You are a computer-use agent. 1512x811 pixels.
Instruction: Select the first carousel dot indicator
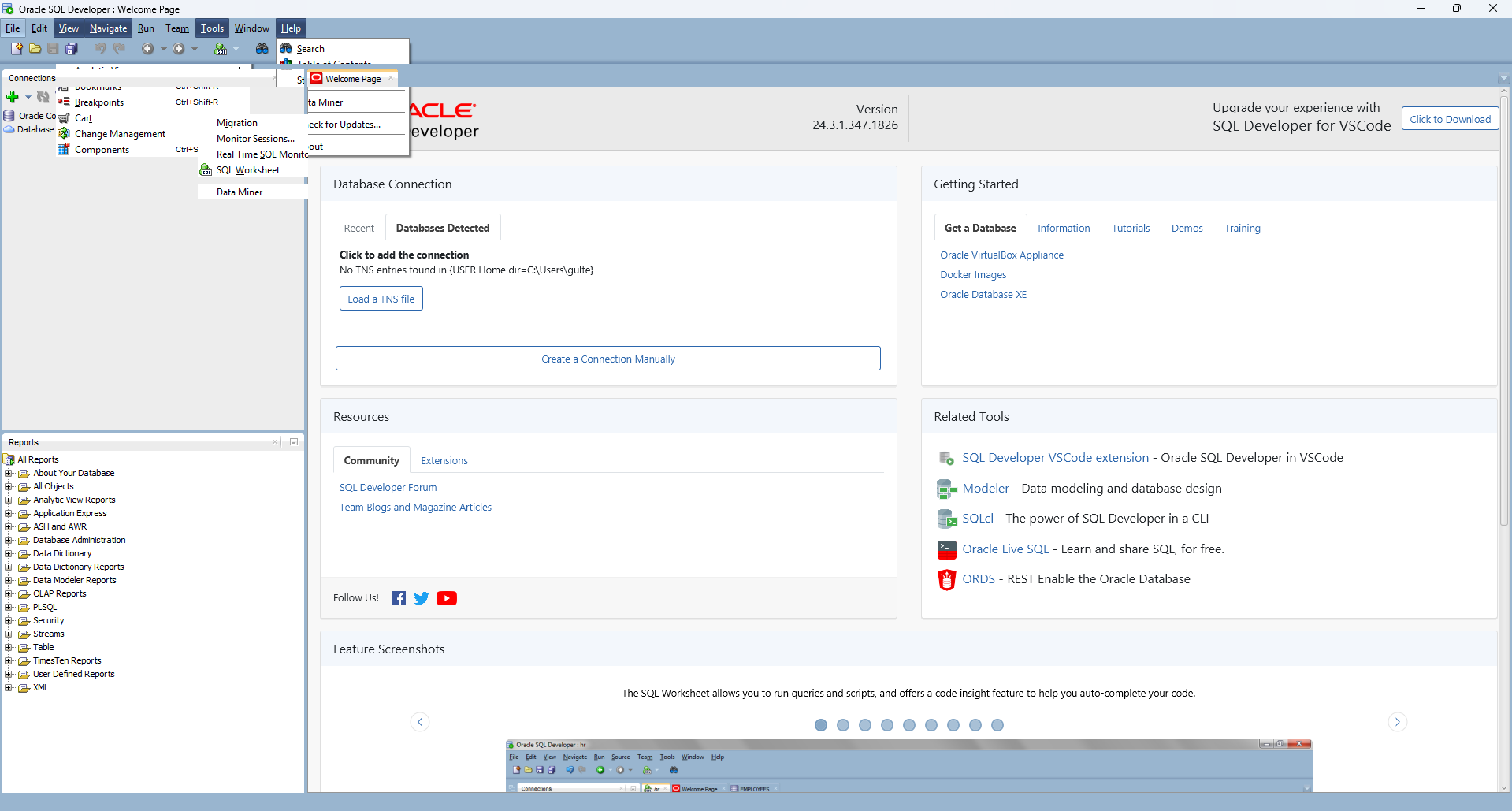821,725
